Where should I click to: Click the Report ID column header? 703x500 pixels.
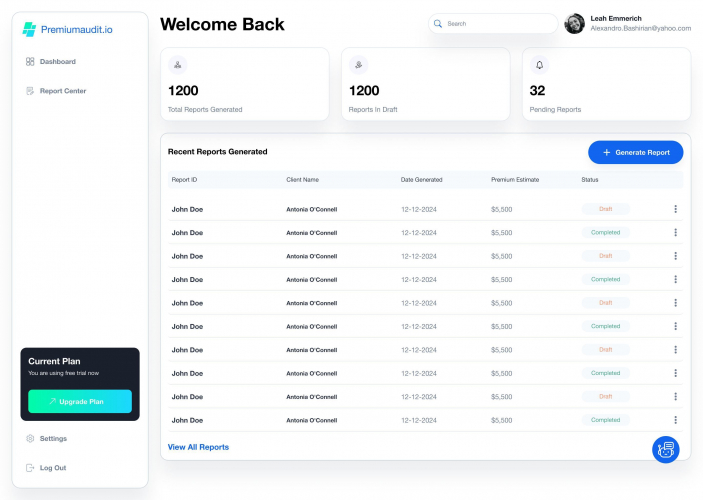184,180
